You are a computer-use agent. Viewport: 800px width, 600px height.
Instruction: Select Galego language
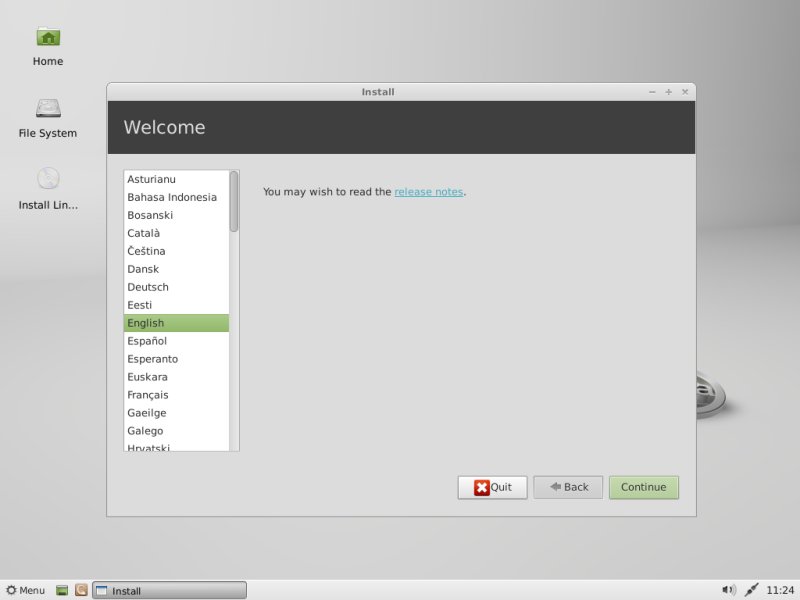point(176,431)
